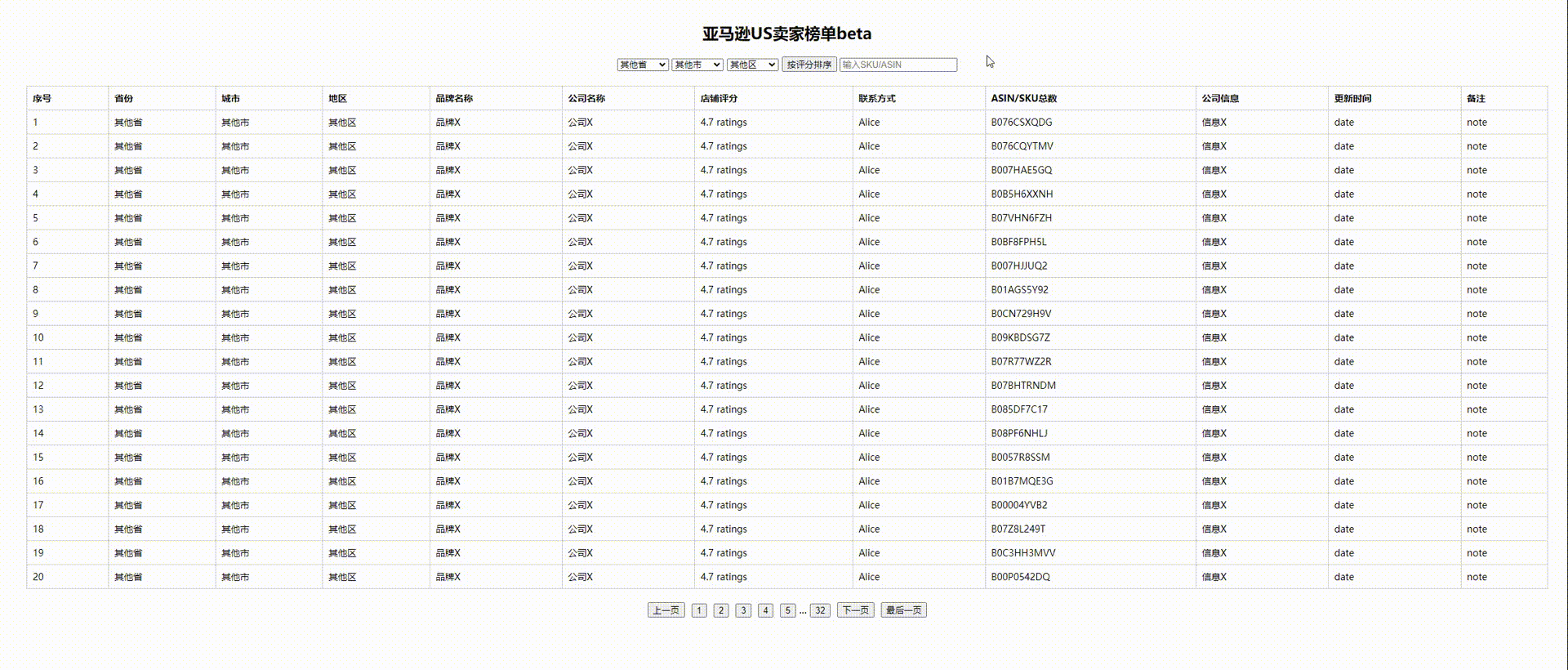Go to page 4 in pagination
Screen dimensions: 1568x670
(x=765, y=610)
